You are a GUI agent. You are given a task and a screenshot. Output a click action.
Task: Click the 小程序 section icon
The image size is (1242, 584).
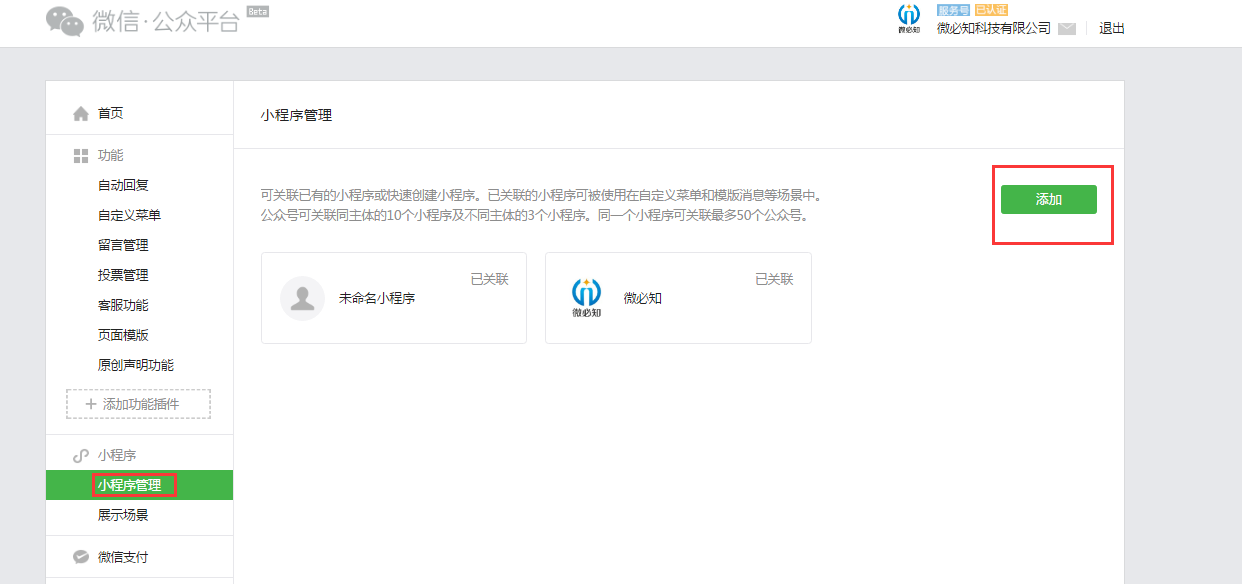[x=81, y=456]
